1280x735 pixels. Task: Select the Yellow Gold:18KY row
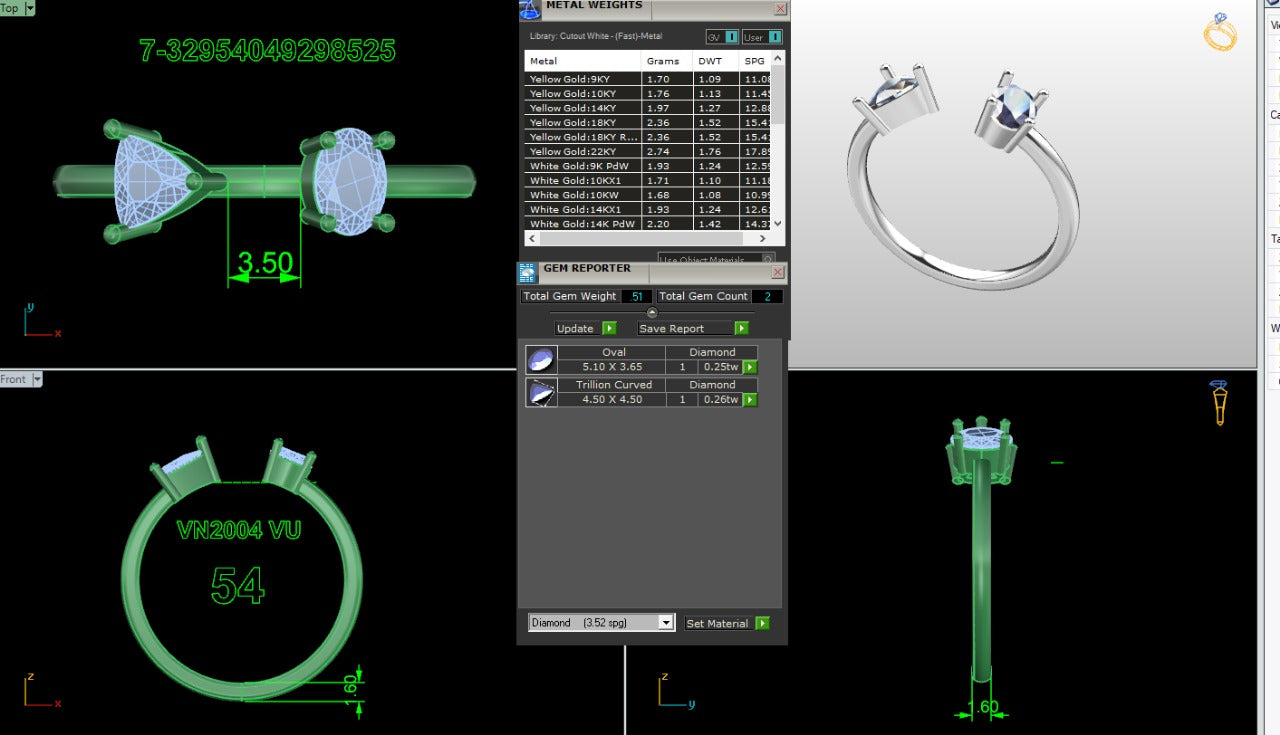tap(647, 122)
